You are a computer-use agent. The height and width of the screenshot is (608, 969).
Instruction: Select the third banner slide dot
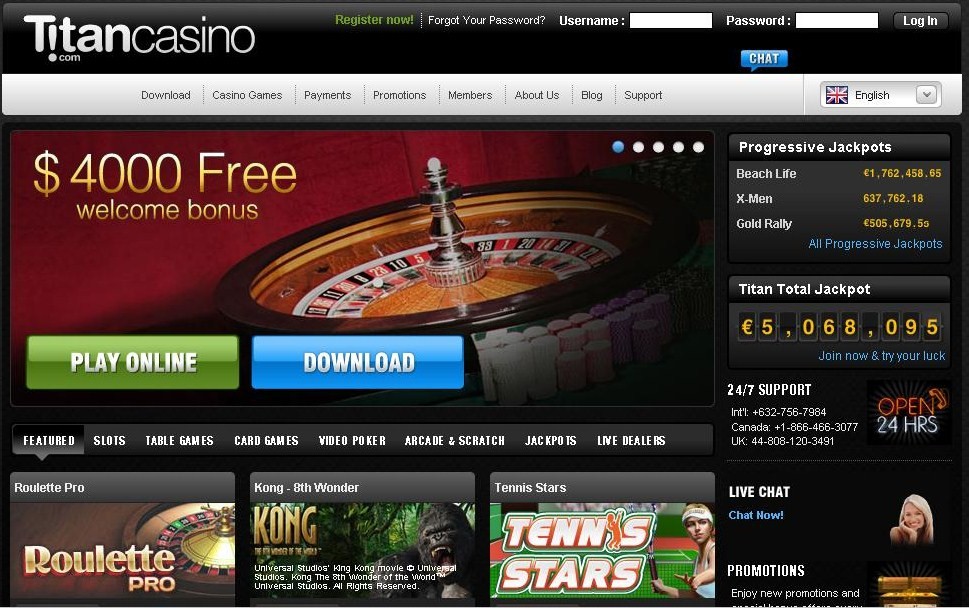(658, 147)
